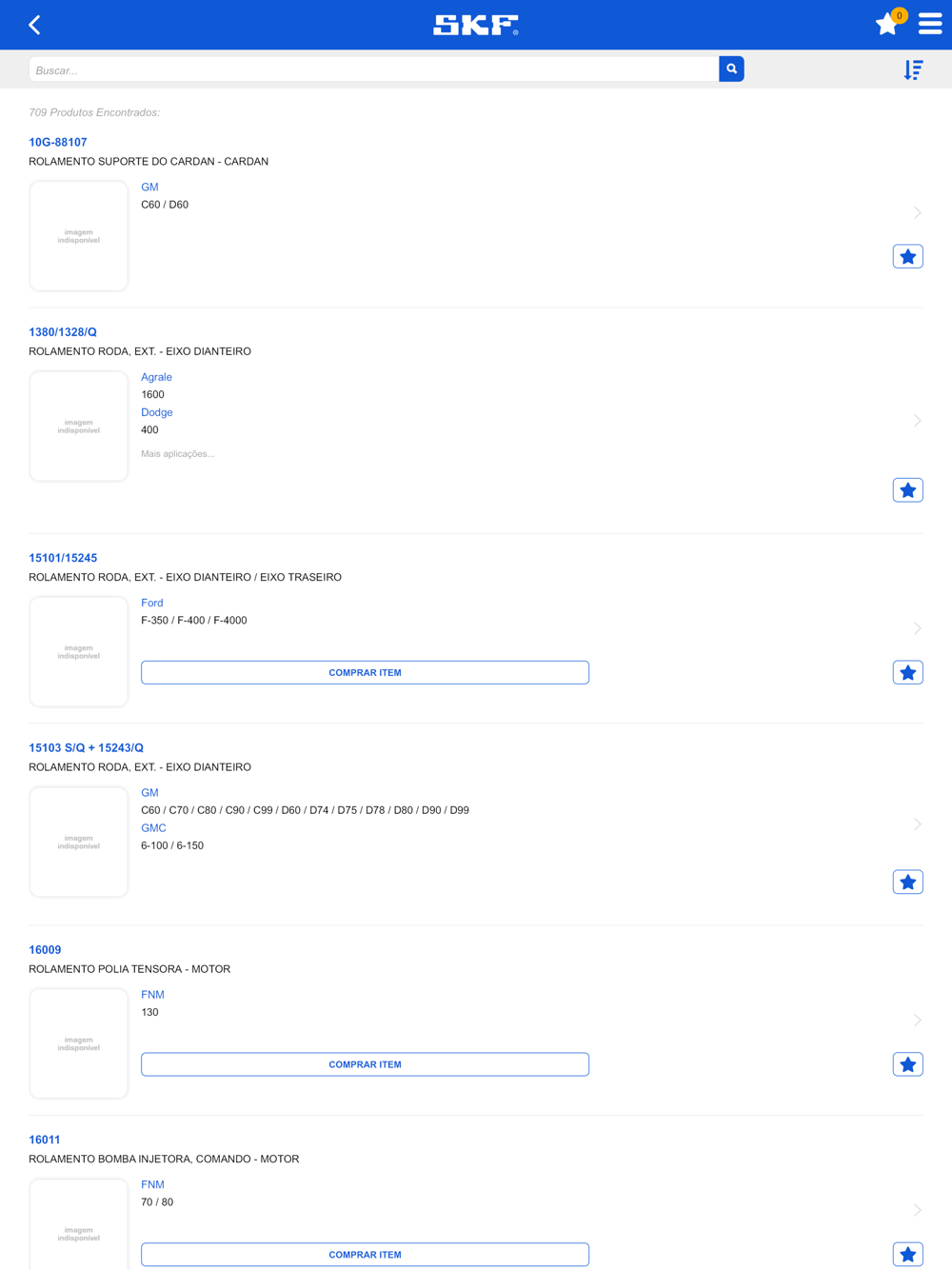Open product link 16009
Image resolution: width=952 pixels, height=1270 pixels.
(x=45, y=950)
